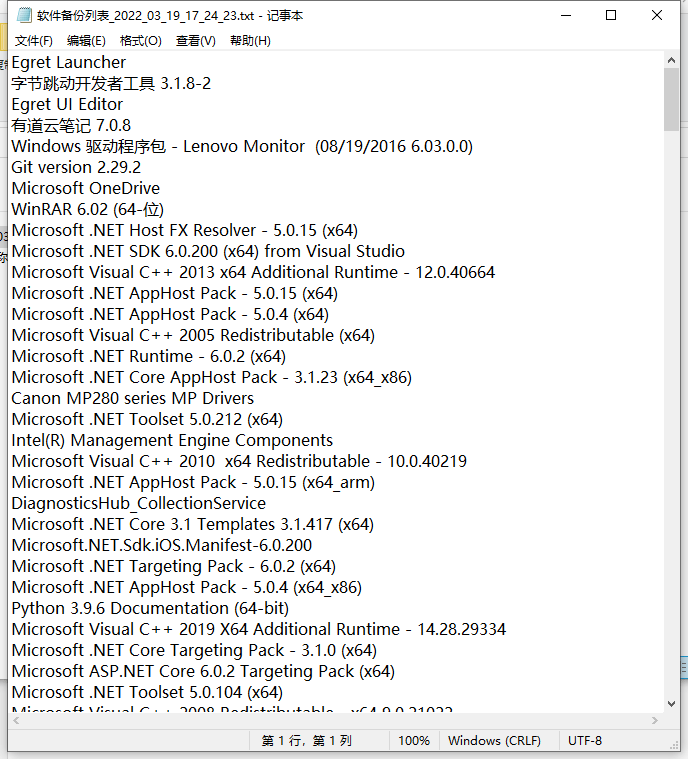Image resolution: width=688 pixels, height=759 pixels.
Task: Click '.NET Core AppHost Pack - 3.1.23' line
Action: pyautogui.click(x=212, y=377)
